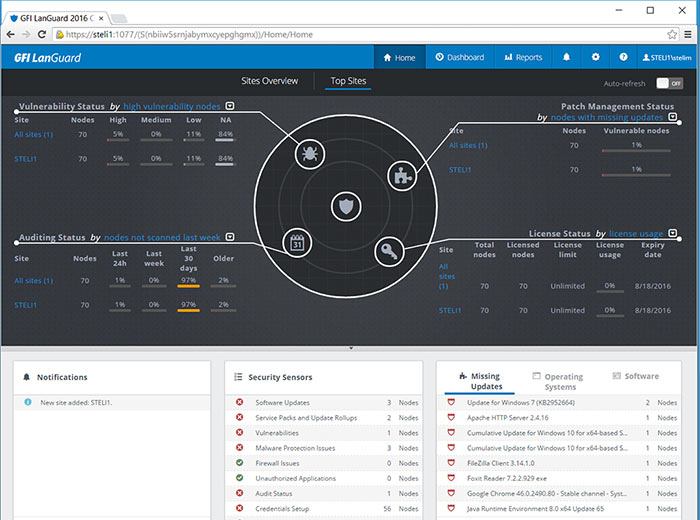Reload the page with the refresh icon
700x520 pixels.
(42, 34)
